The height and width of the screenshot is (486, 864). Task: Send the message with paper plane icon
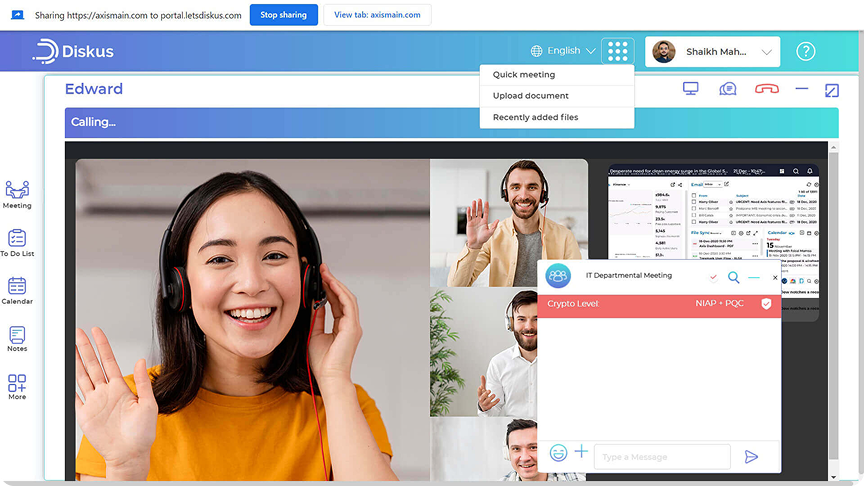(x=751, y=457)
